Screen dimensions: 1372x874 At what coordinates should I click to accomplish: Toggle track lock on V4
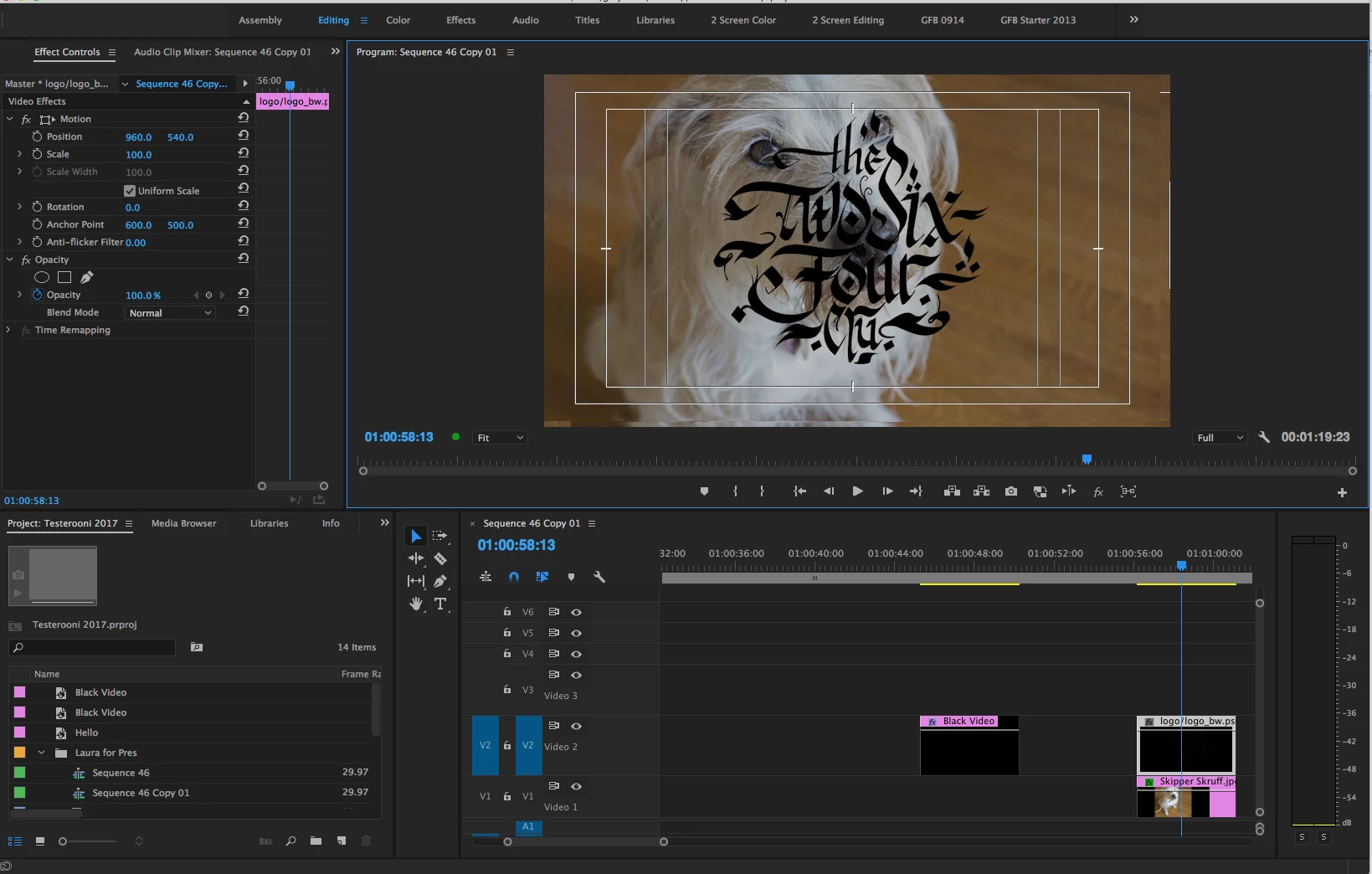click(506, 654)
